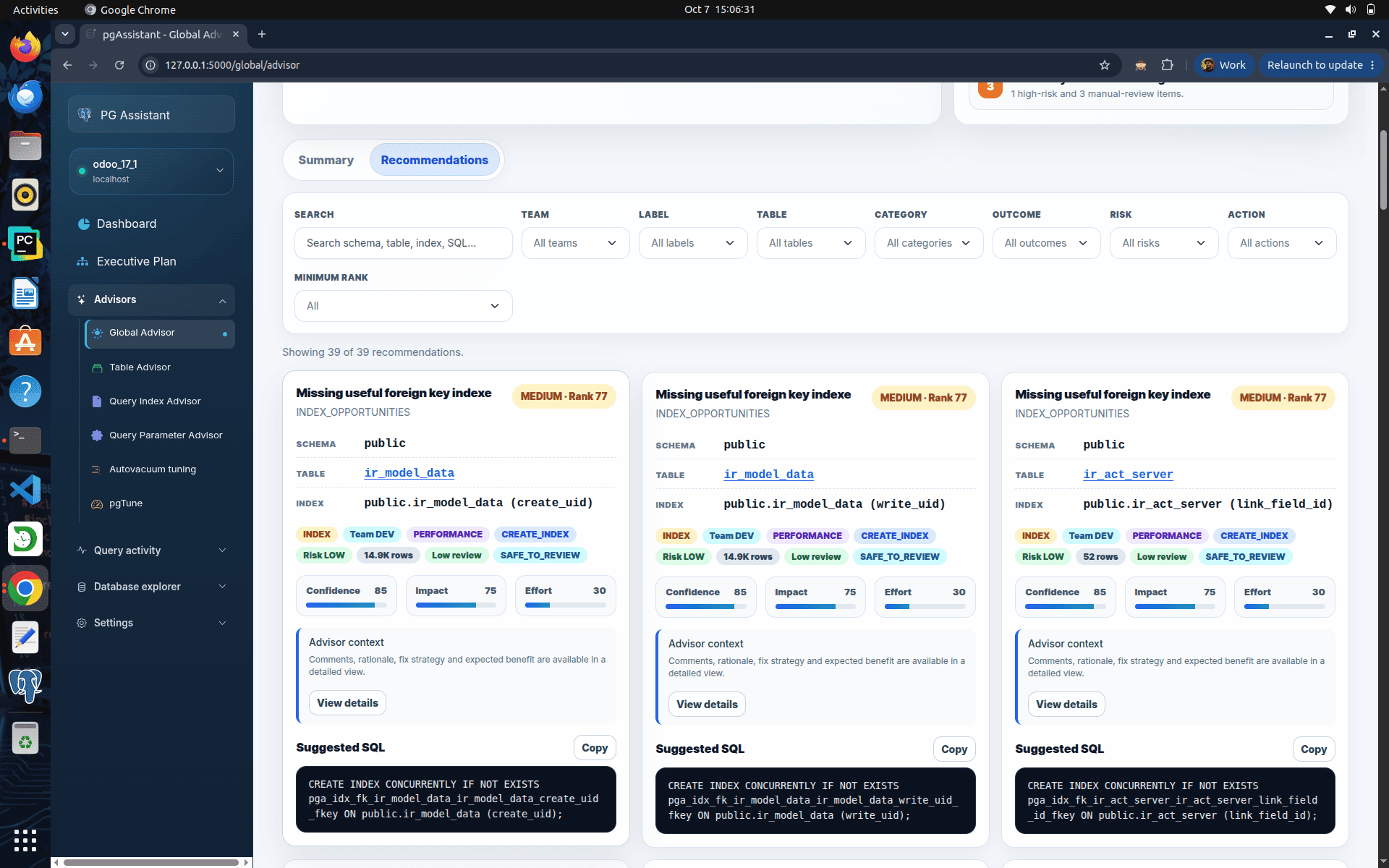
Task: Select Global Advisor in sidebar
Action: click(x=160, y=333)
